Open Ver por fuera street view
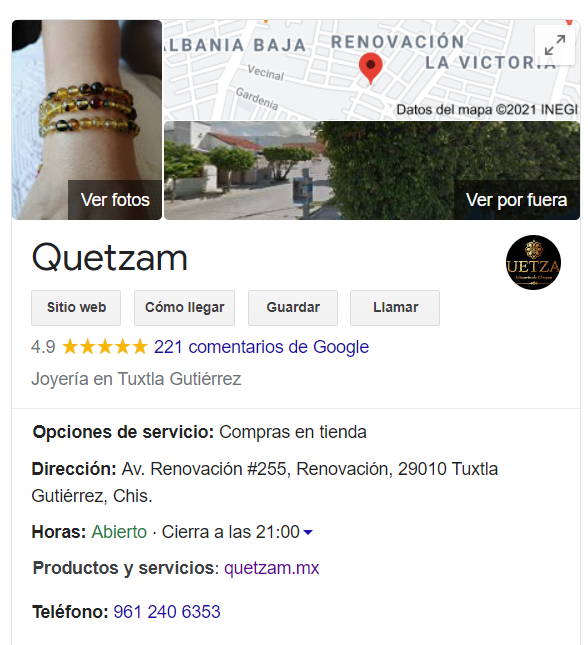588x645 pixels. pyautogui.click(x=372, y=170)
